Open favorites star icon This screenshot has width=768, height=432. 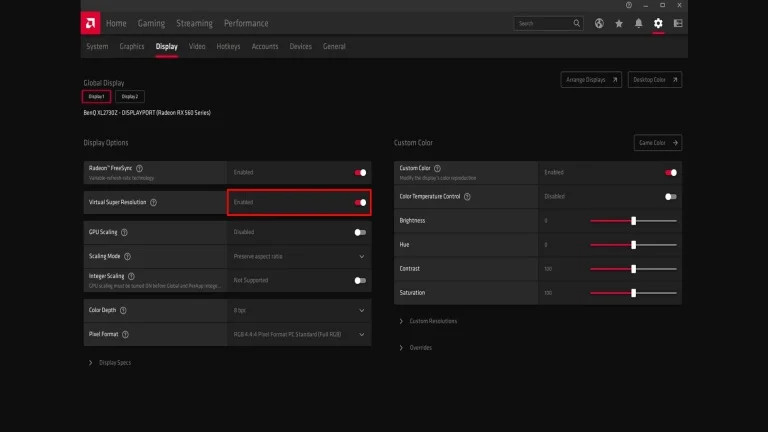point(619,23)
